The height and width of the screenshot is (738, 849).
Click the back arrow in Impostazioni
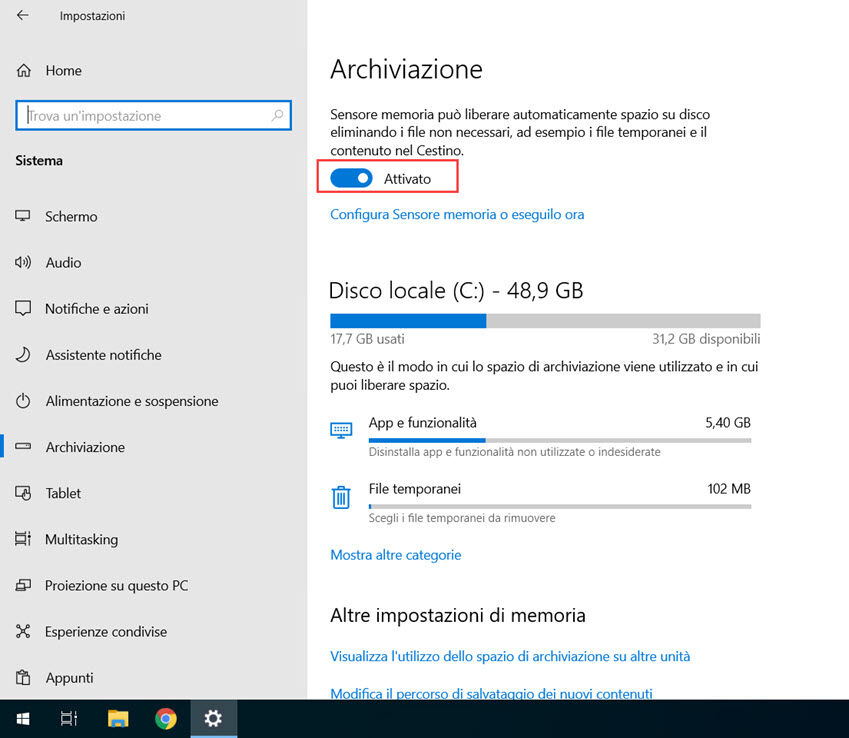pos(22,16)
